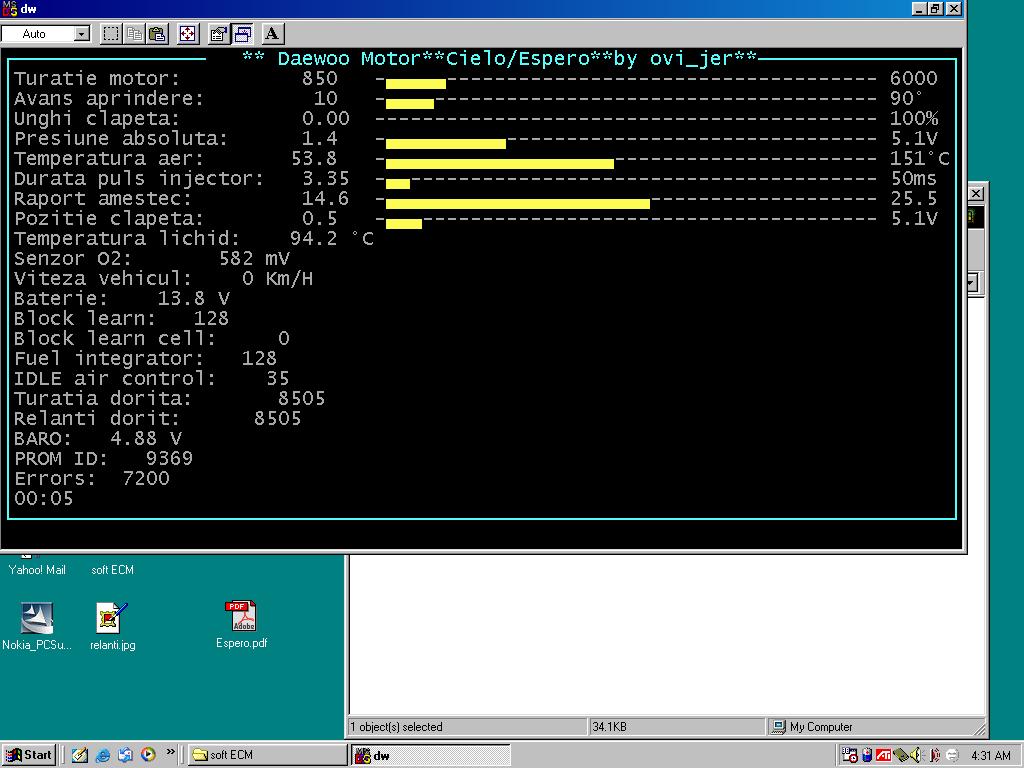
Task: Click the battery power tray icon
Action: coord(867,755)
